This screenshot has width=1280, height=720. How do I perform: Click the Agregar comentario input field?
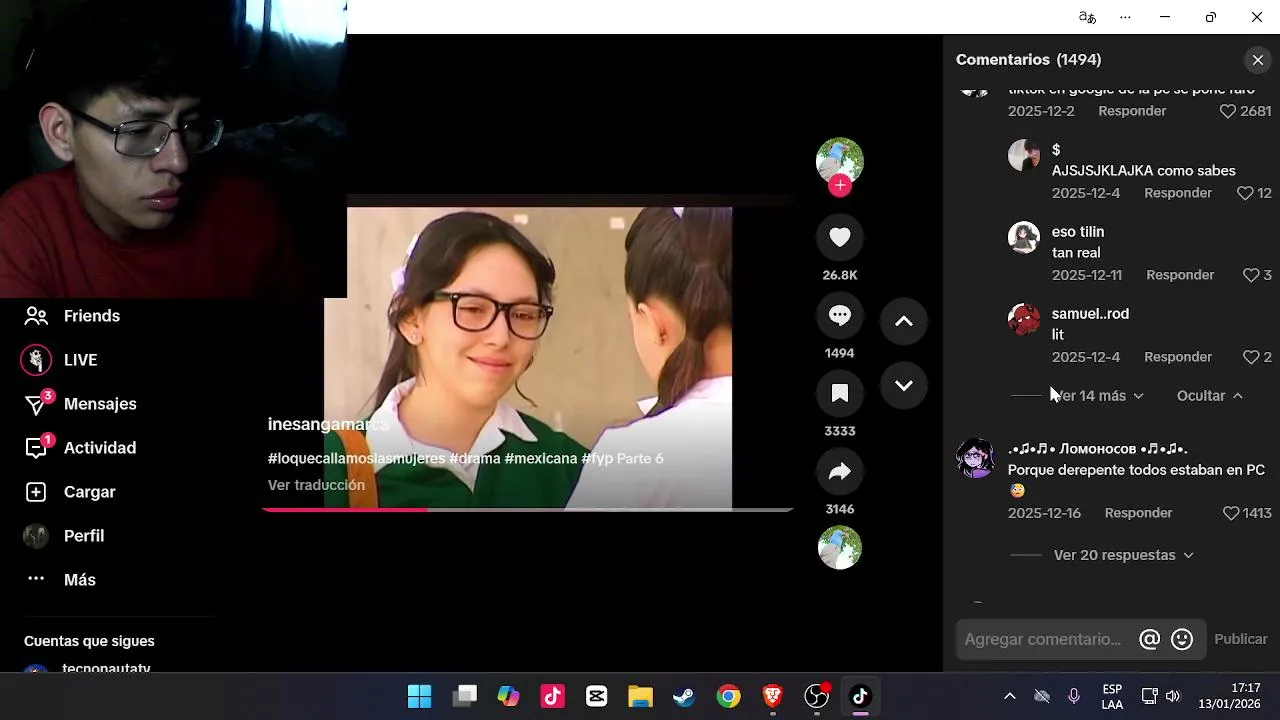[1044, 639]
